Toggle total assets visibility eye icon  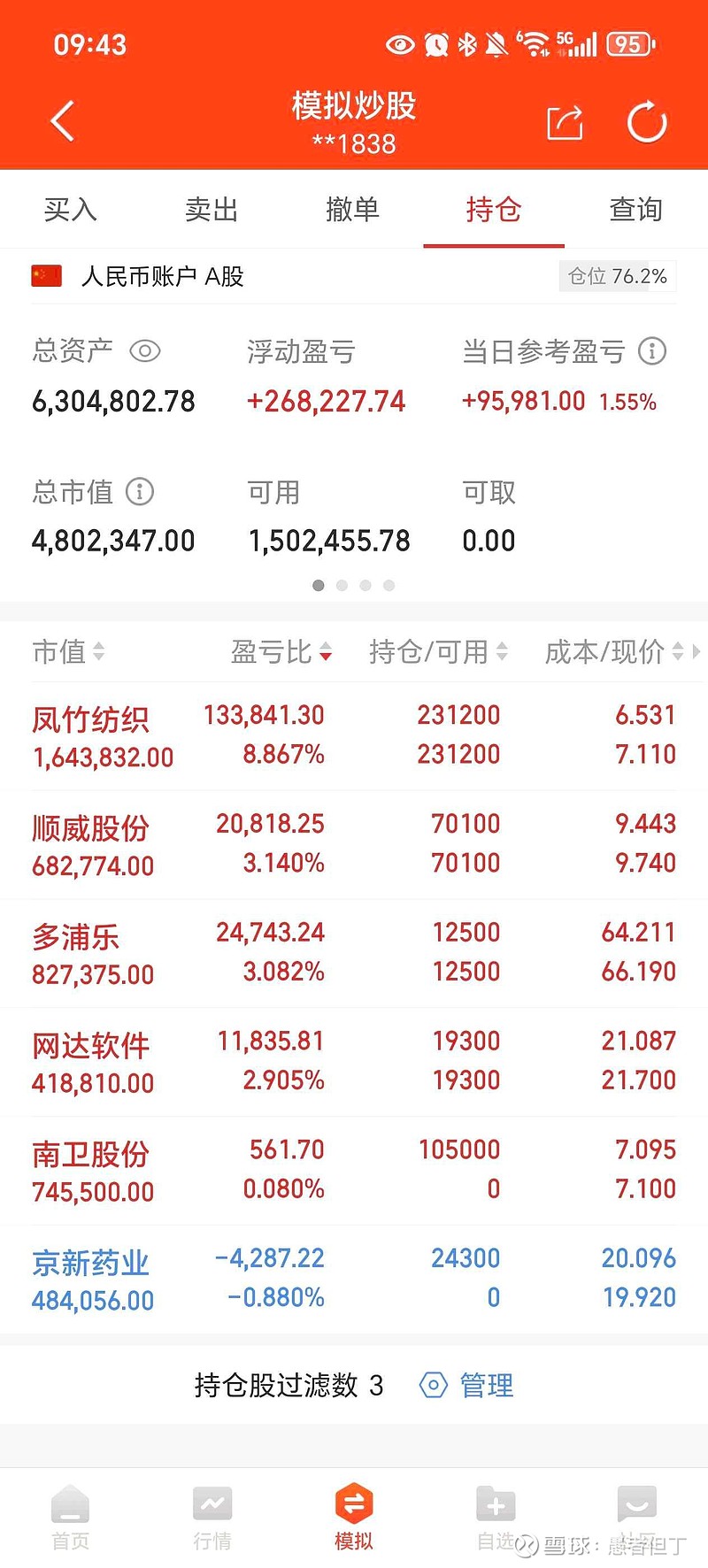145,351
